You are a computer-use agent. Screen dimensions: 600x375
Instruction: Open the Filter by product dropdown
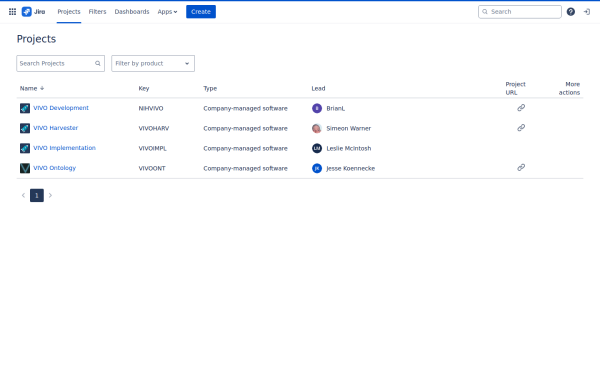153,64
